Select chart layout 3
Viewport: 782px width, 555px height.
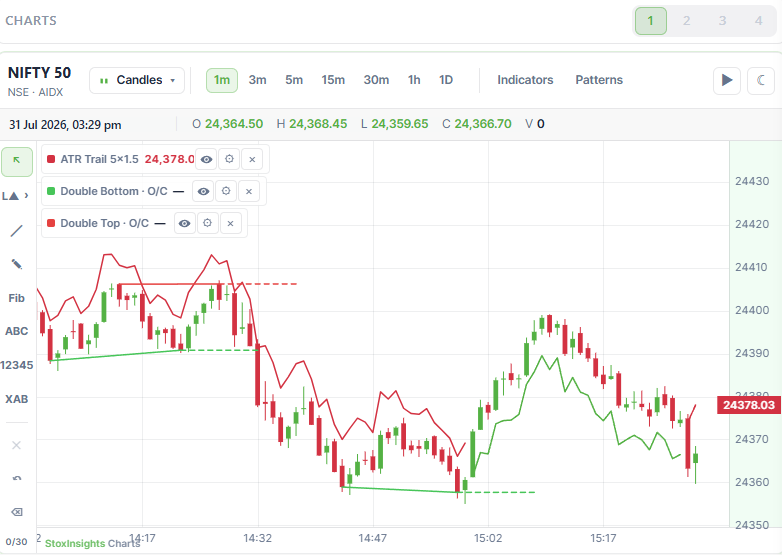pyautogui.click(x=723, y=21)
